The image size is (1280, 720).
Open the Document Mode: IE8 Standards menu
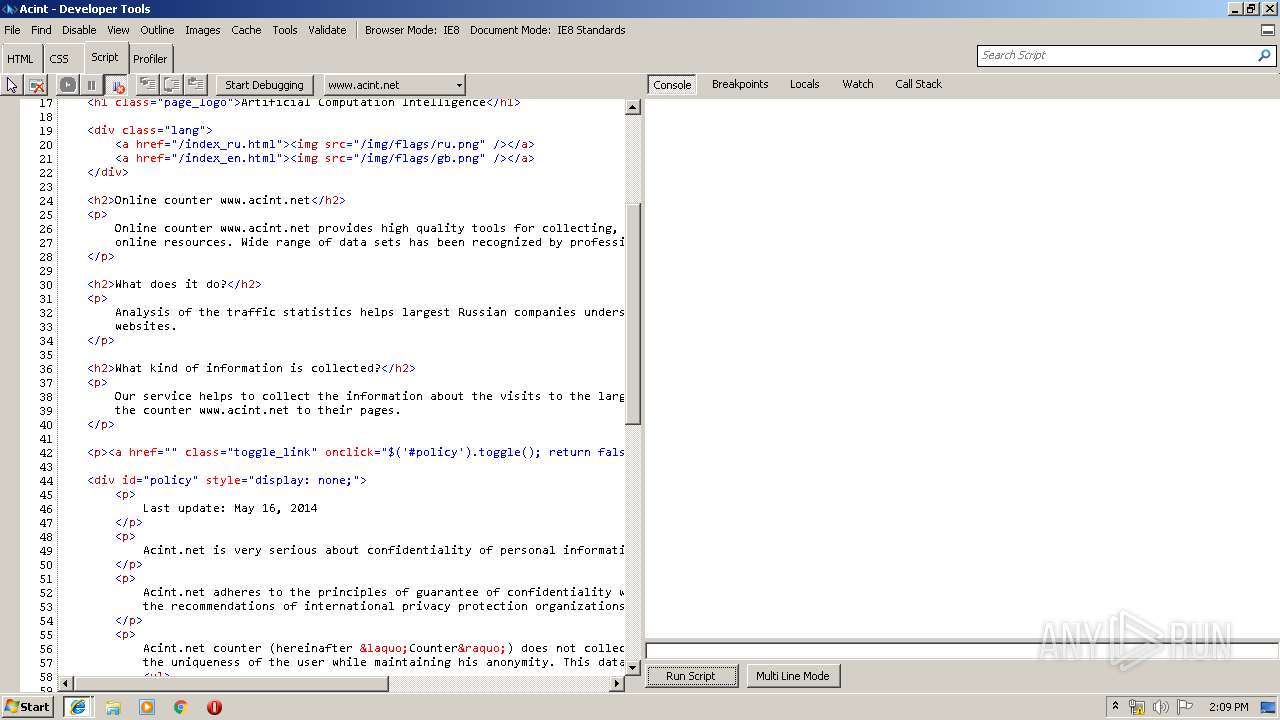[x=547, y=30]
